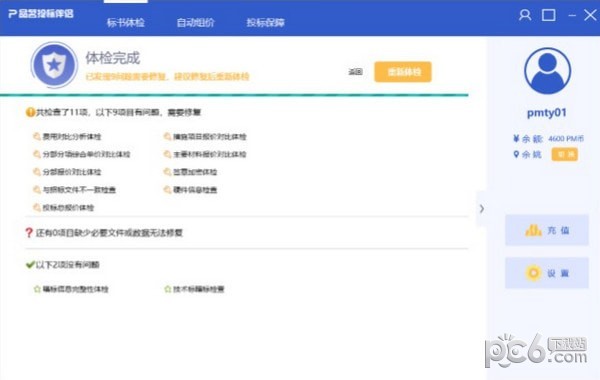Collapse the right side user panel arrow
Viewport: 600px width, 380px height.
(x=482, y=209)
